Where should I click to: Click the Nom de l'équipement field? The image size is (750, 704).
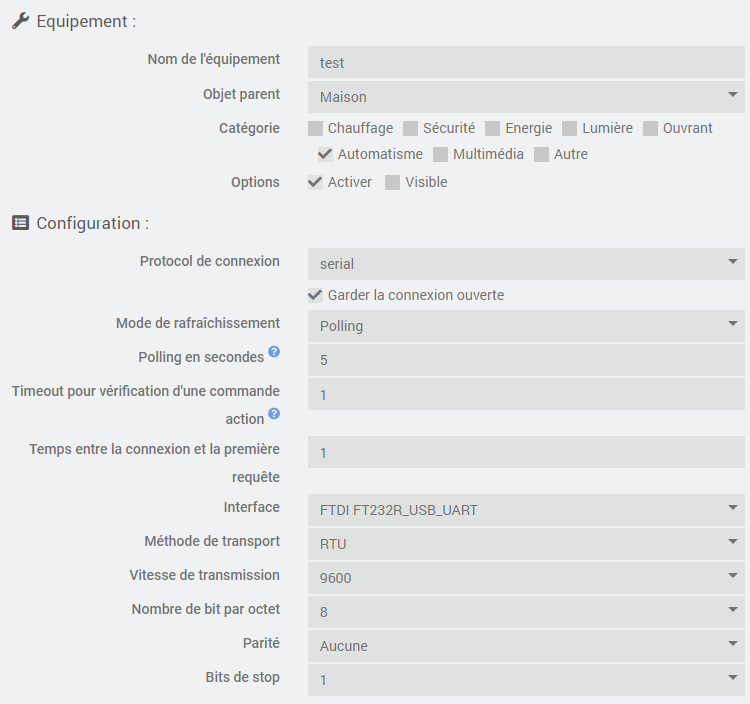click(526, 62)
